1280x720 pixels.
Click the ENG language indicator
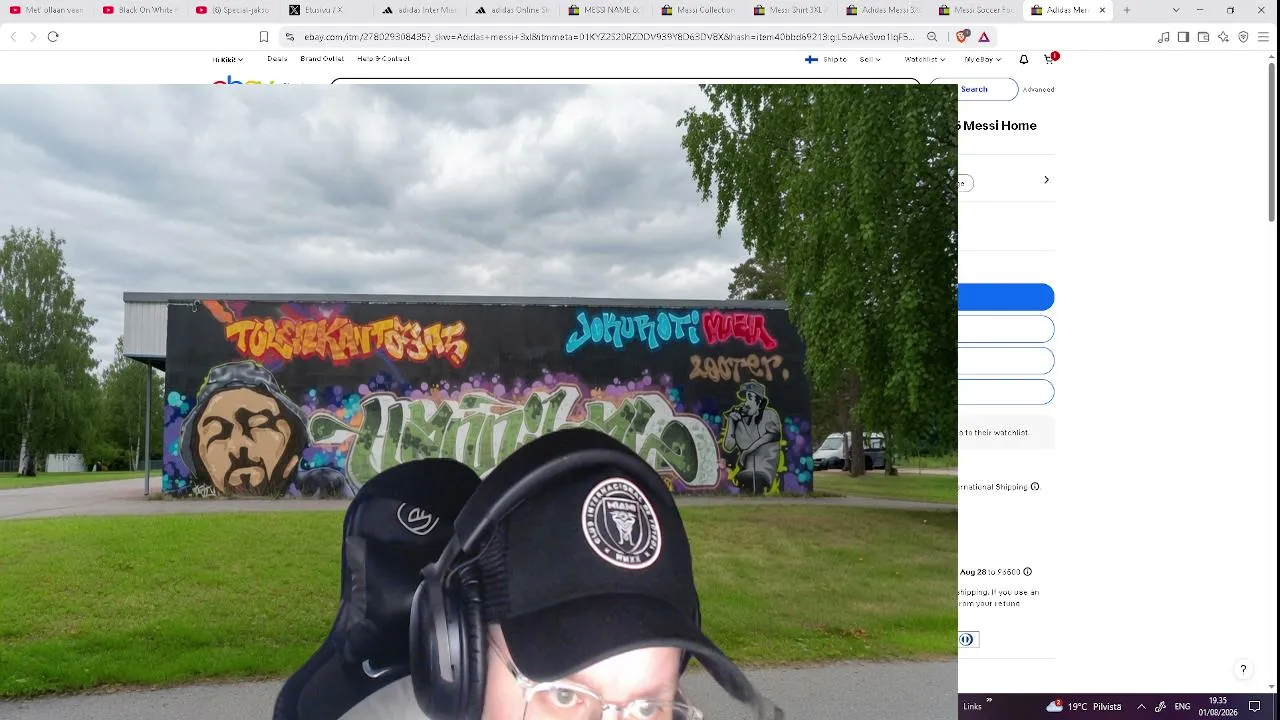(1182, 706)
